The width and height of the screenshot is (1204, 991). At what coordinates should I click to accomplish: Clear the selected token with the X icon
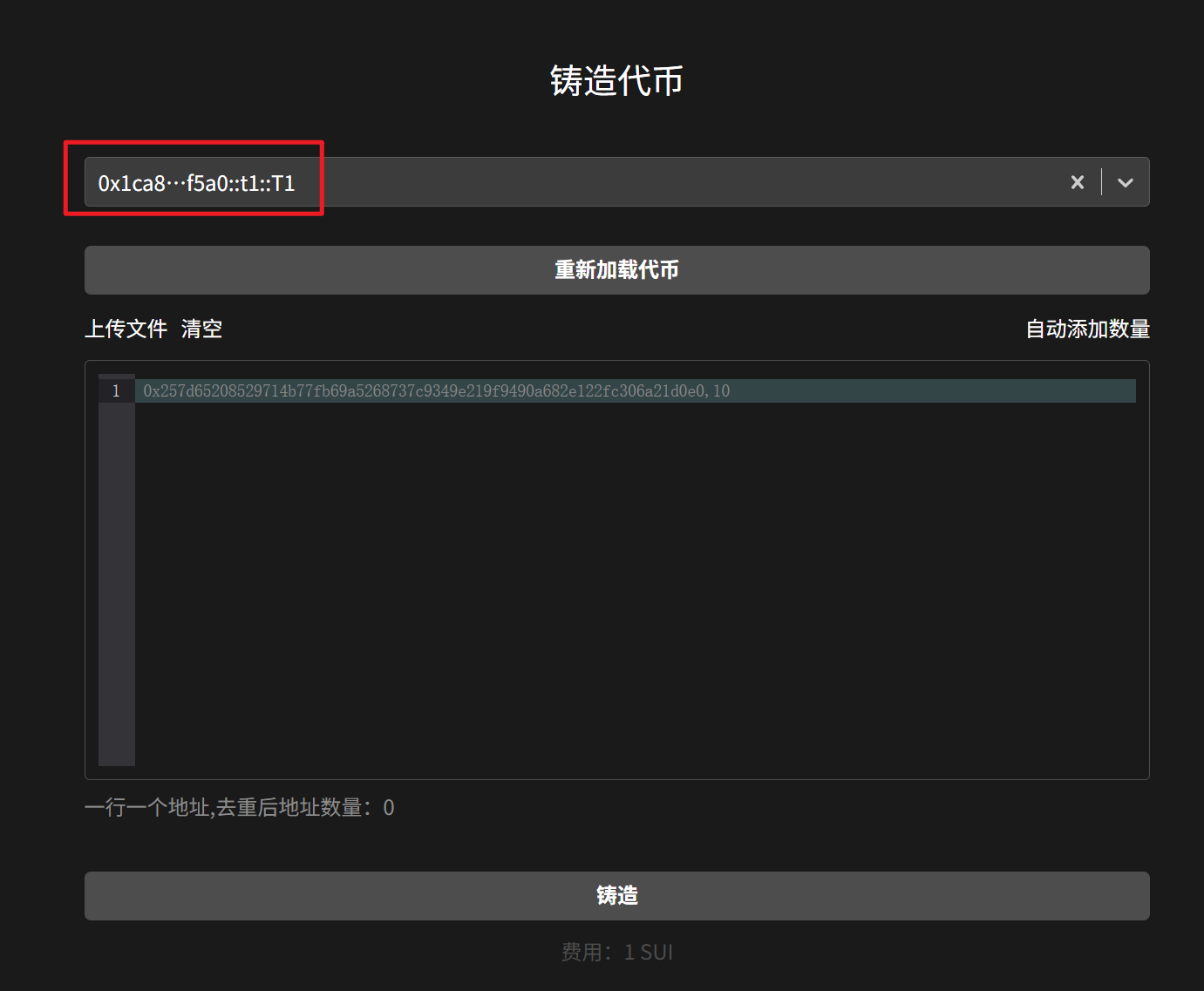point(1078,182)
